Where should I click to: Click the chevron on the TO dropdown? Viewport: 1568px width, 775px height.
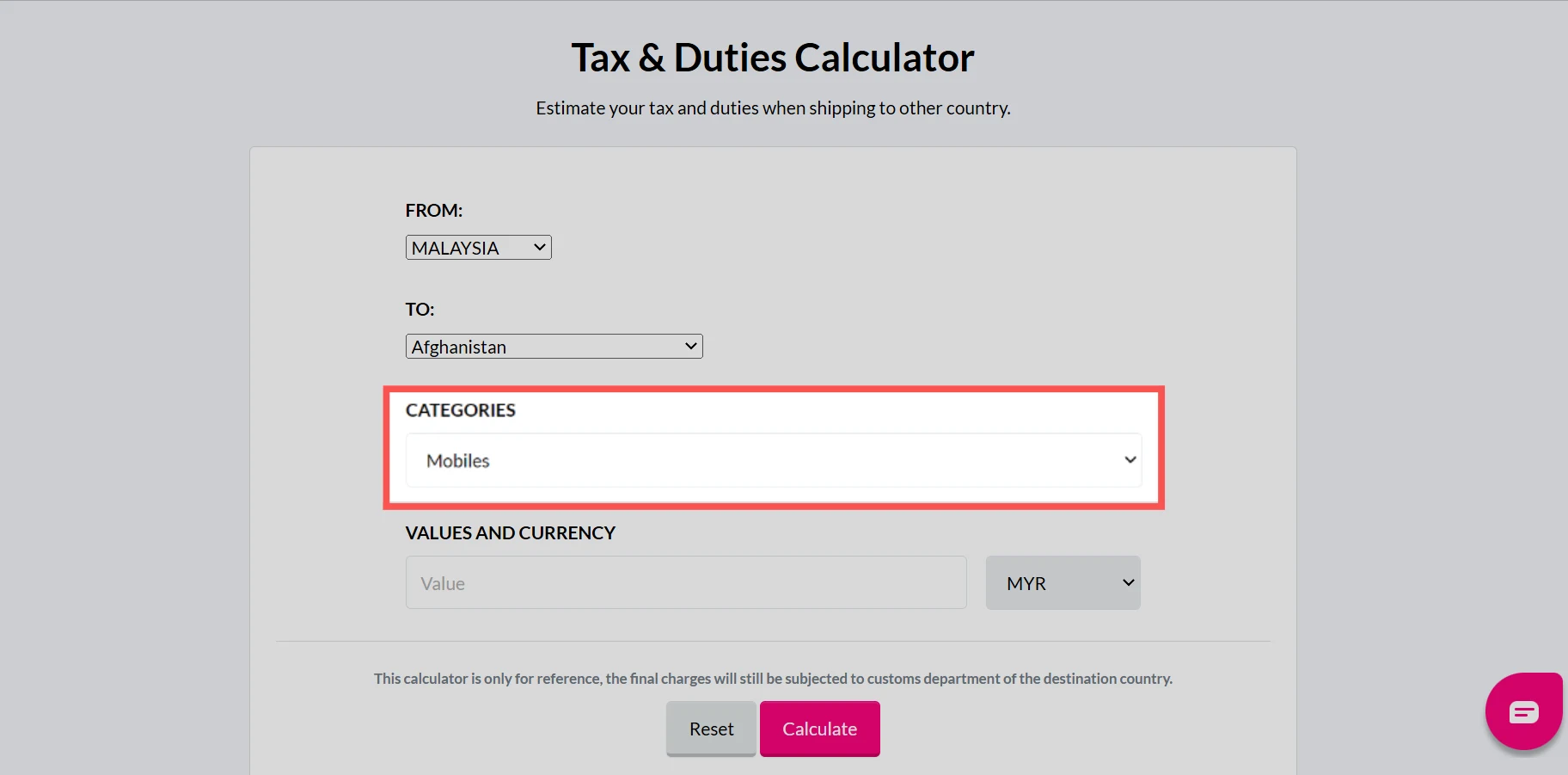click(690, 346)
